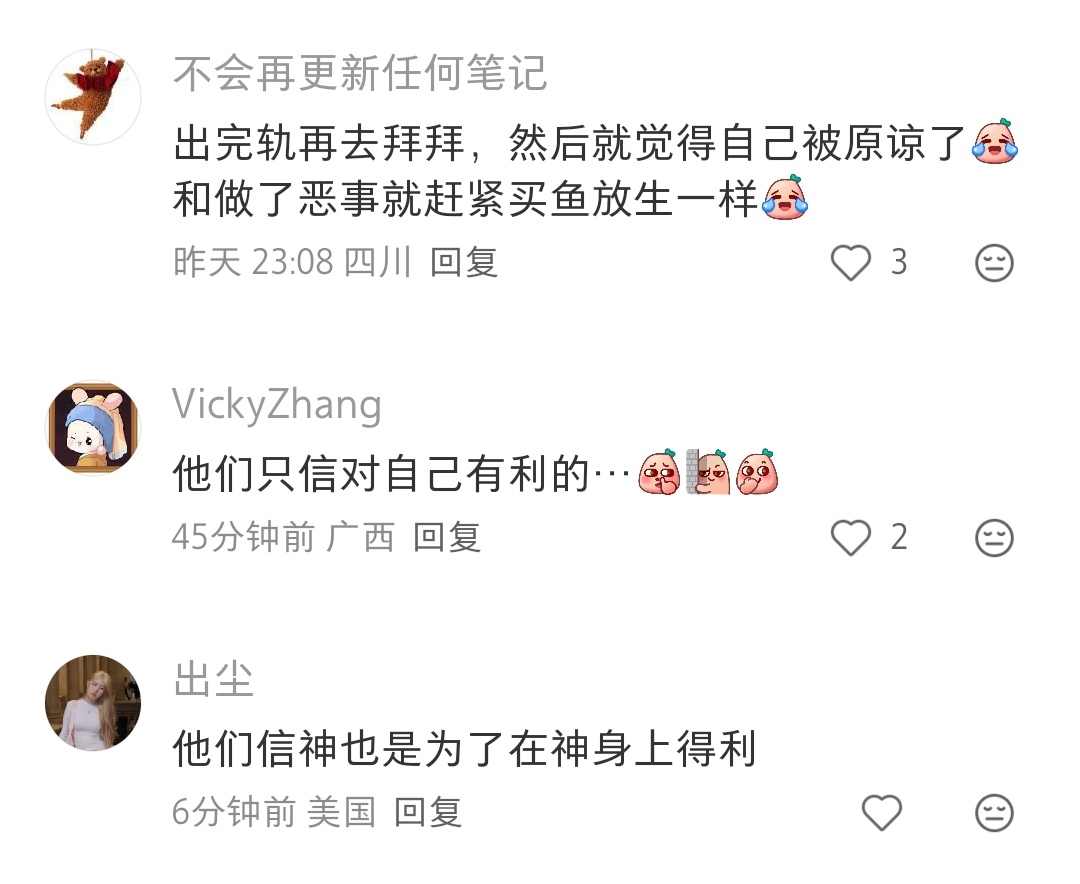Like VickyZhang's comment
The width and height of the screenshot is (1080, 884).
click(851, 537)
